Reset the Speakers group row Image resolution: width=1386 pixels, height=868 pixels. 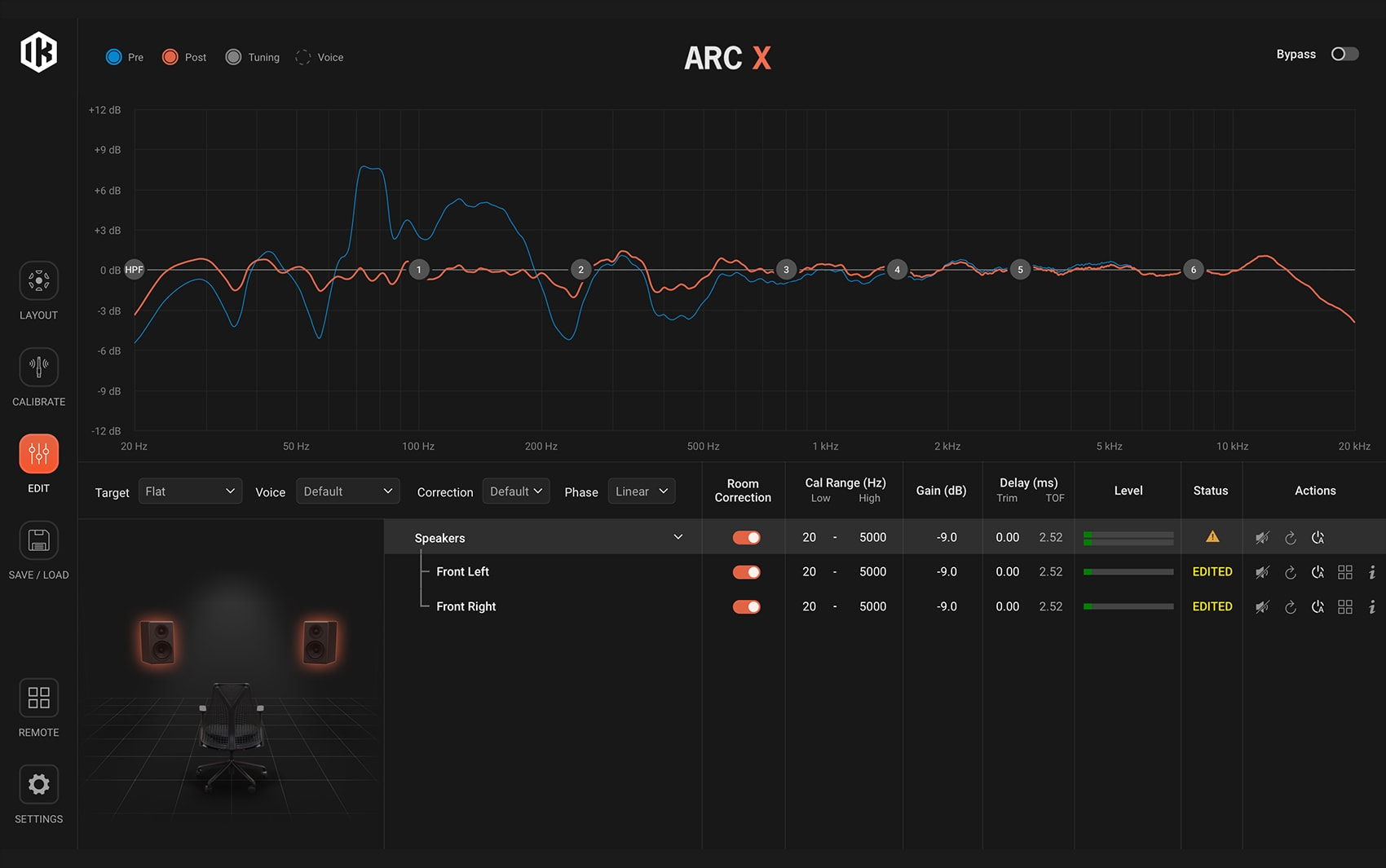click(x=1290, y=538)
